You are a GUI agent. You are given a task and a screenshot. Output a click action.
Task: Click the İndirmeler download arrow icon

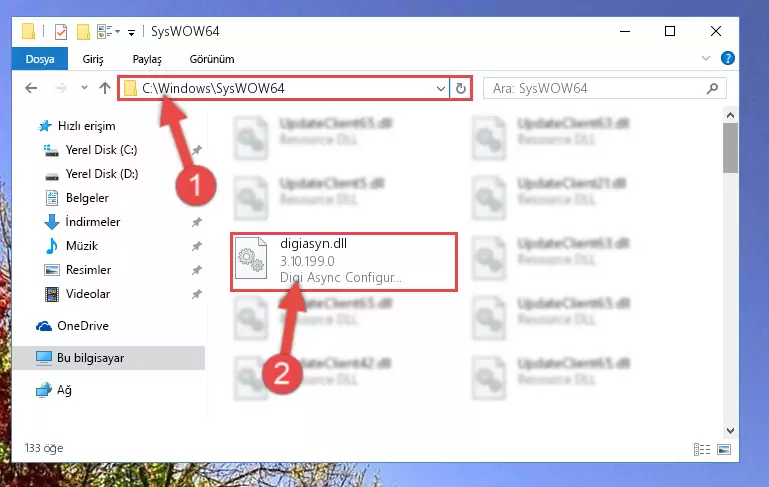51,222
